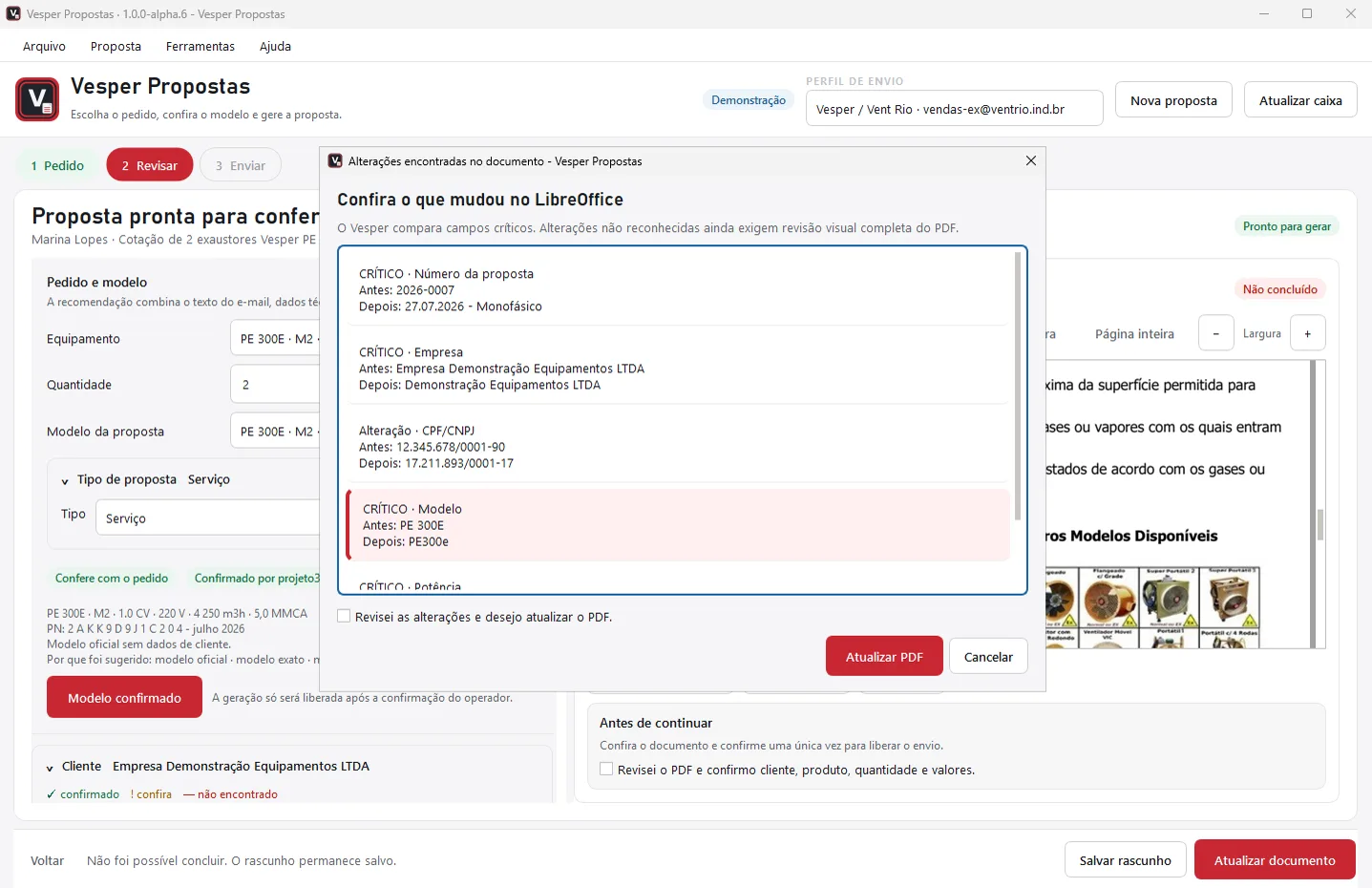Image resolution: width=1372 pixels, height=888 pixels.
Task: Click the Vesper Propostas logo icon in the header
Action: pyautogui.click(x=37, y=99)
